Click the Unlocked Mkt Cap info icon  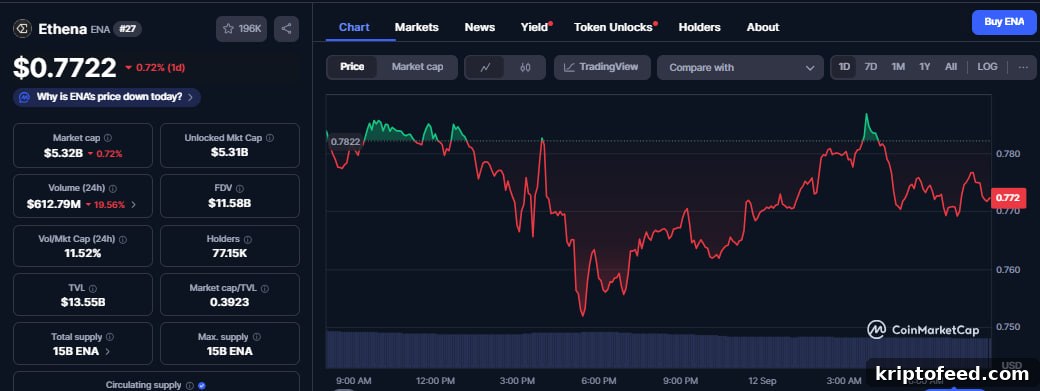pos(270,138)
